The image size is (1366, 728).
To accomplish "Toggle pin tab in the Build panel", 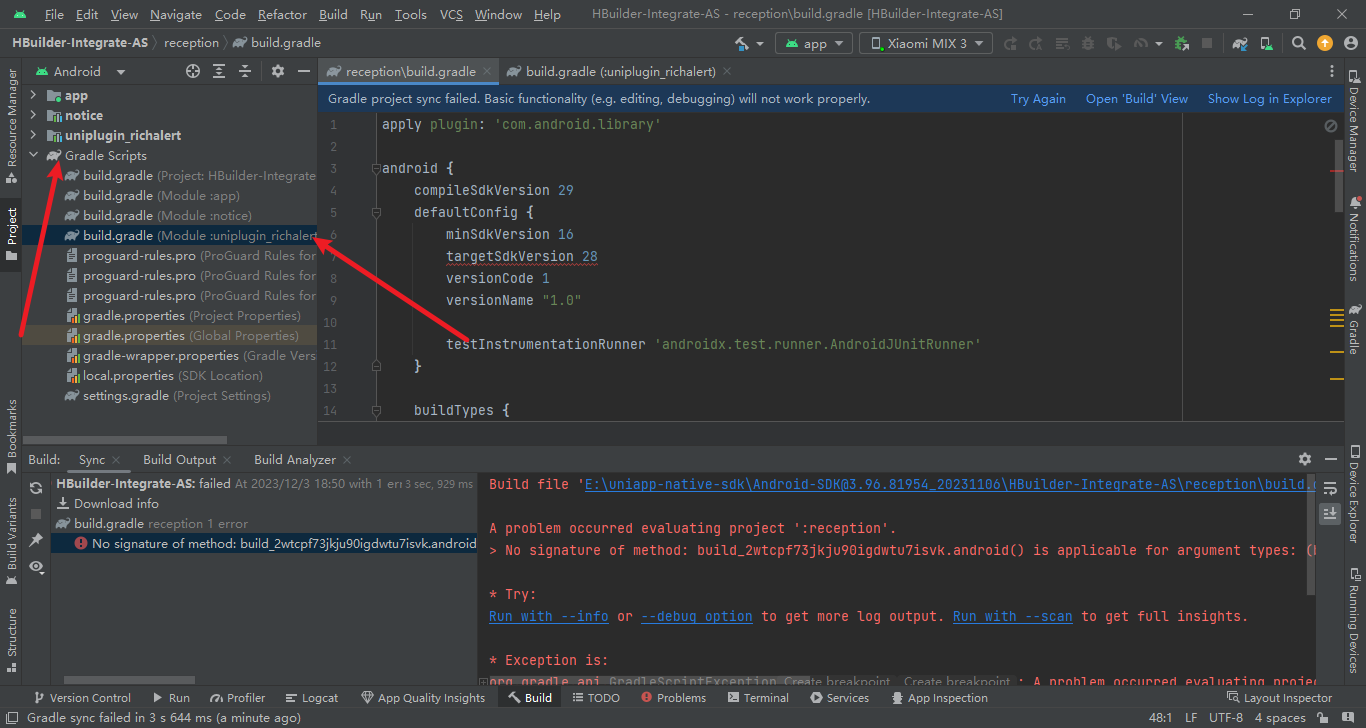I will pos(36,540).
